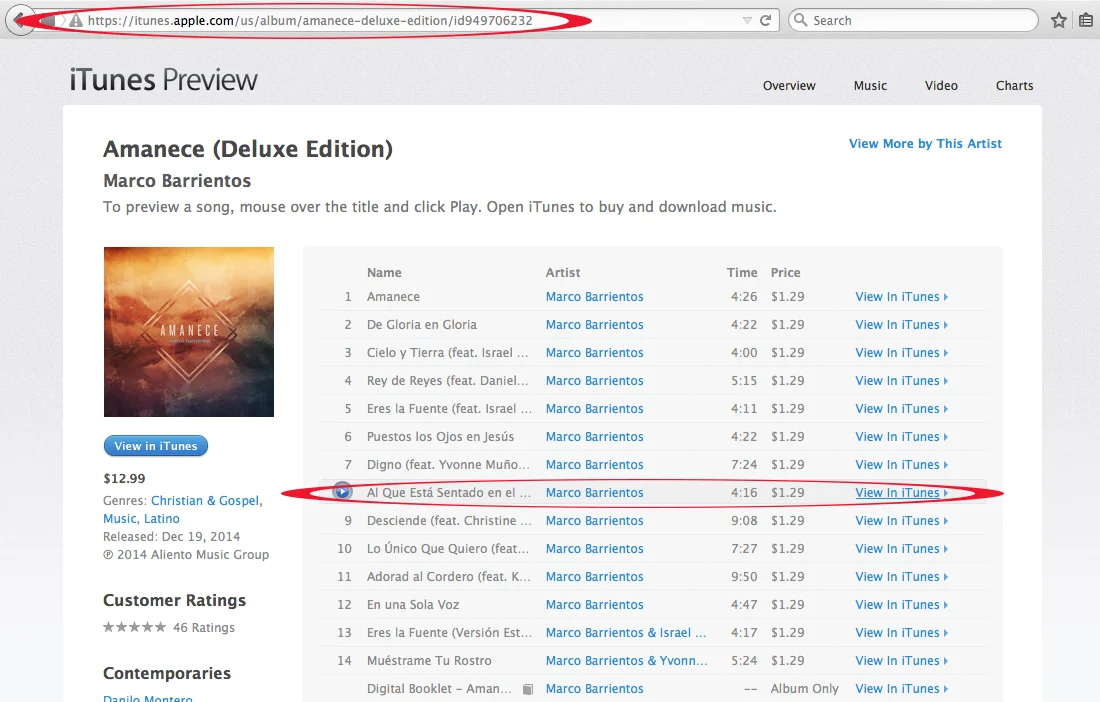The image size is (1100, 702).
Task: Click View In iTunes for track 5 Eres la Fuente
Action: 901,409
